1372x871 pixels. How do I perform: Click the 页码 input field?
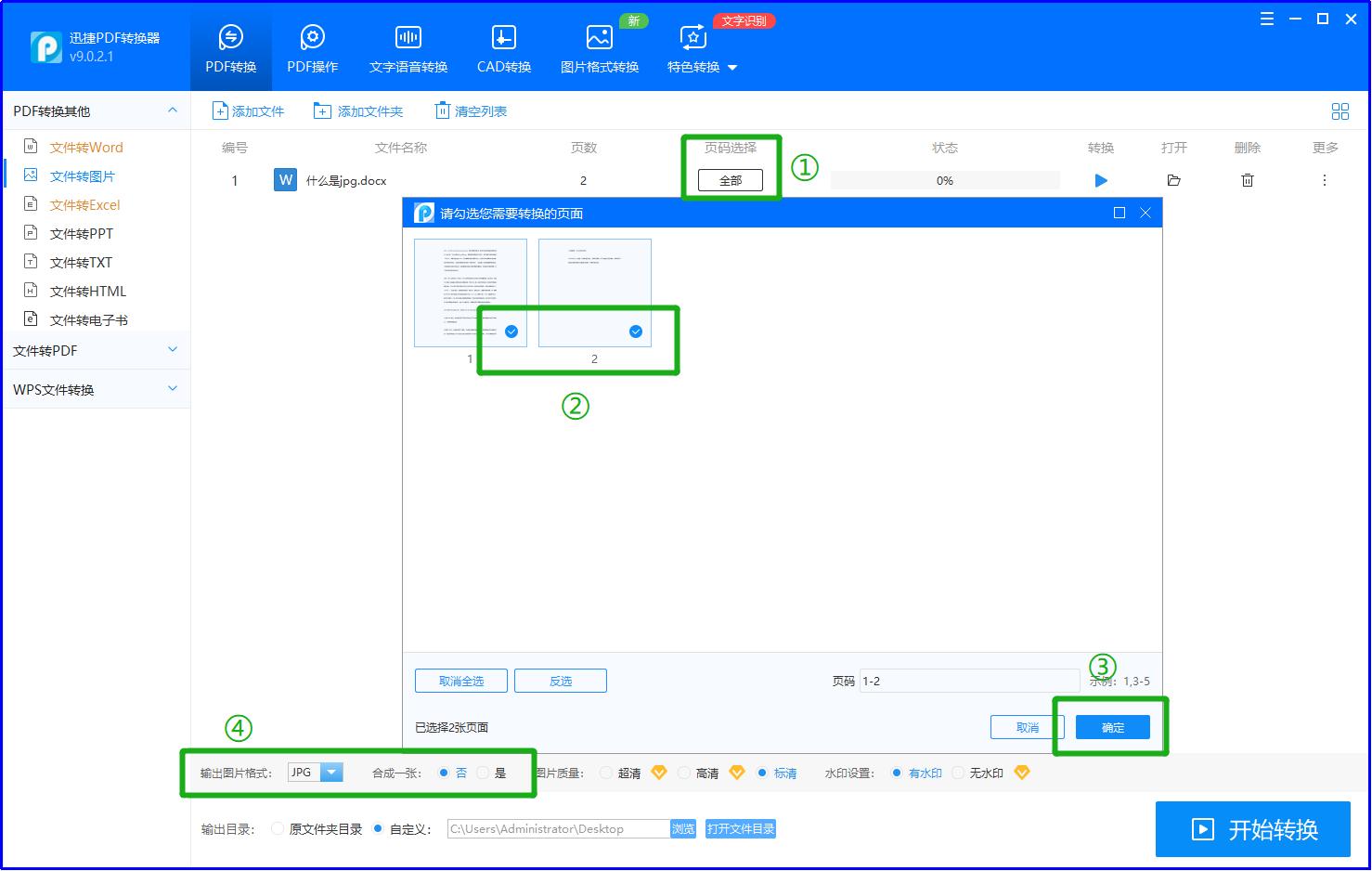click(970, 681)
